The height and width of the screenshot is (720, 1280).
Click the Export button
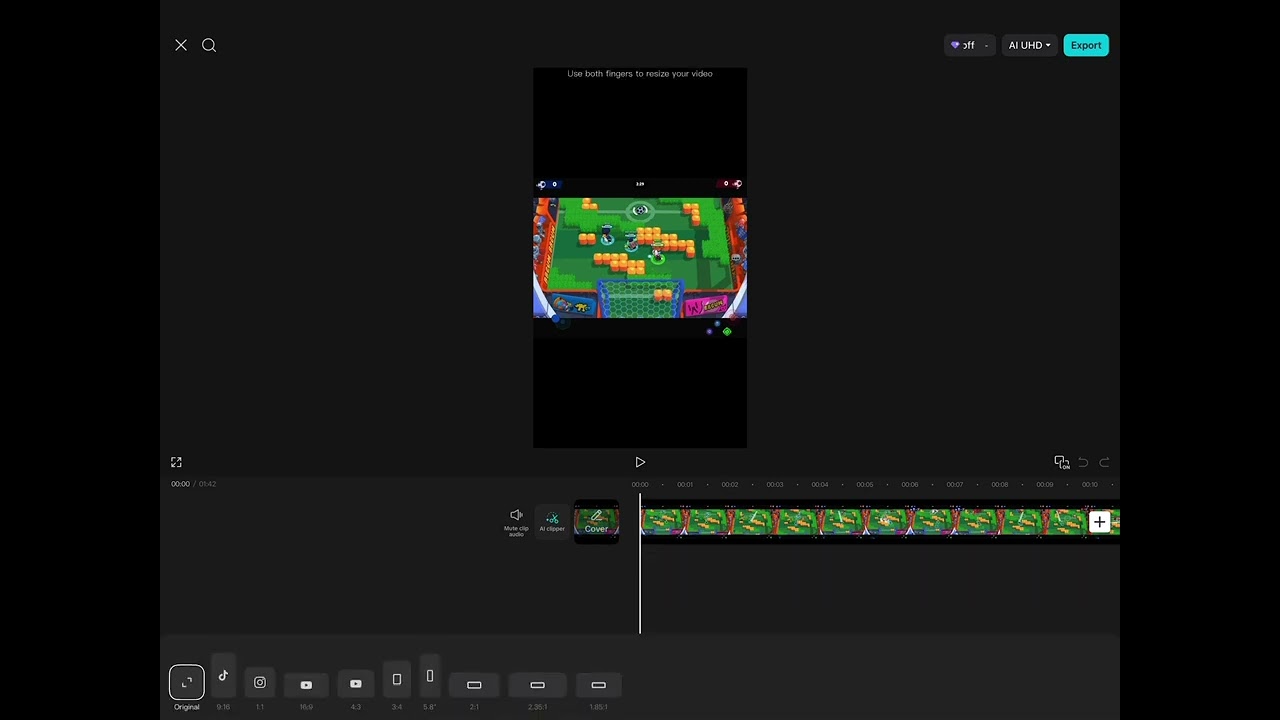[1086, 45]
